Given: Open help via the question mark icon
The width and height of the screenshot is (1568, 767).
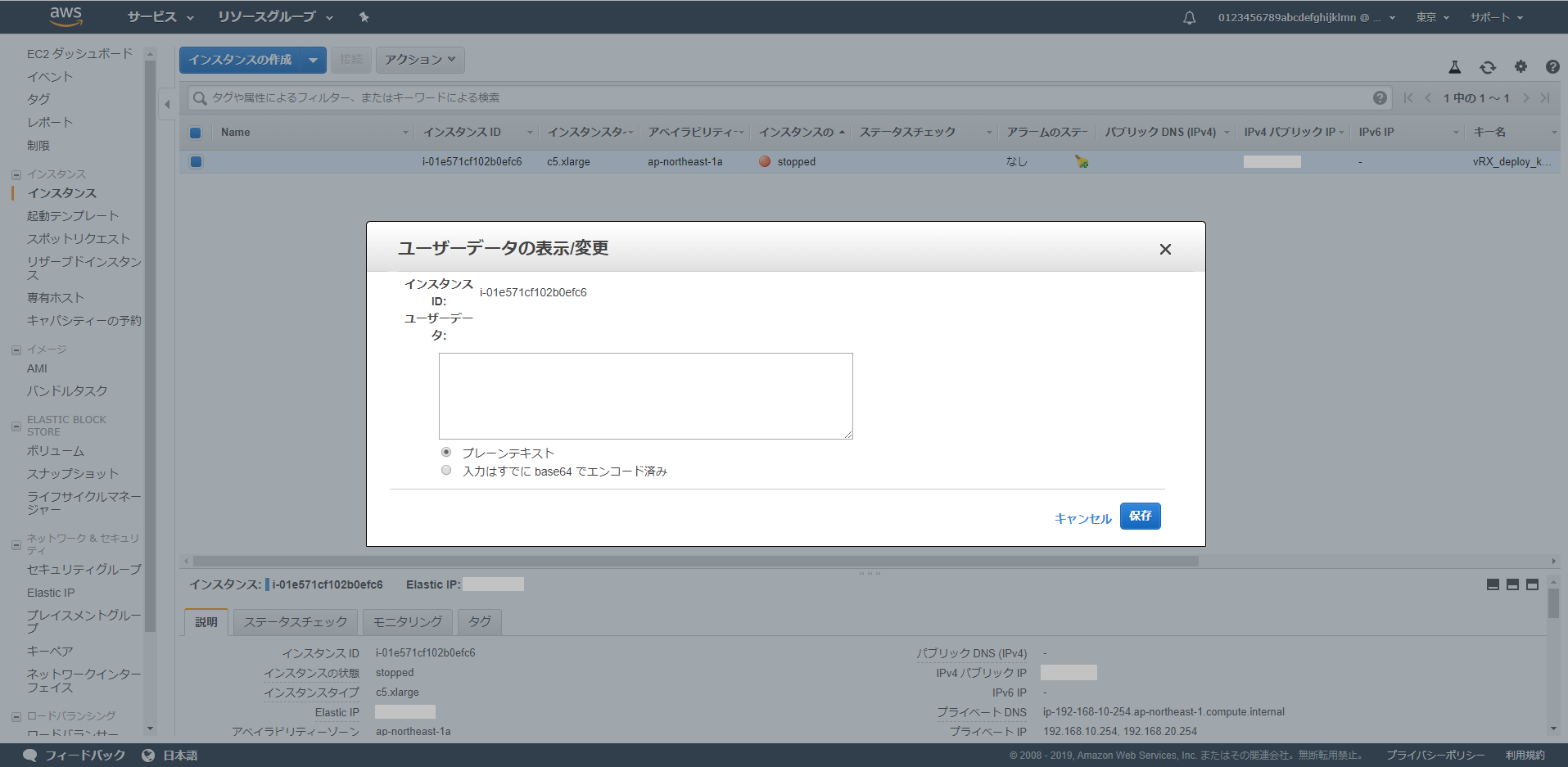Looking at the screenshot, I should [1552, 67].
